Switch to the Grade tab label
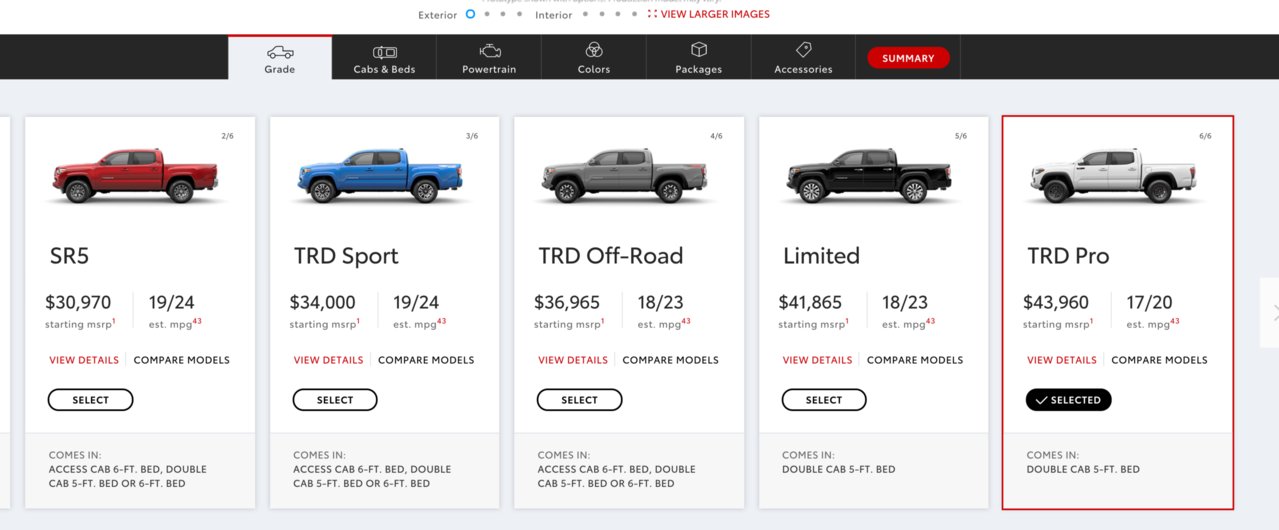The width and height of the screenshot is (1279, 530). click(x=280, y=70)
